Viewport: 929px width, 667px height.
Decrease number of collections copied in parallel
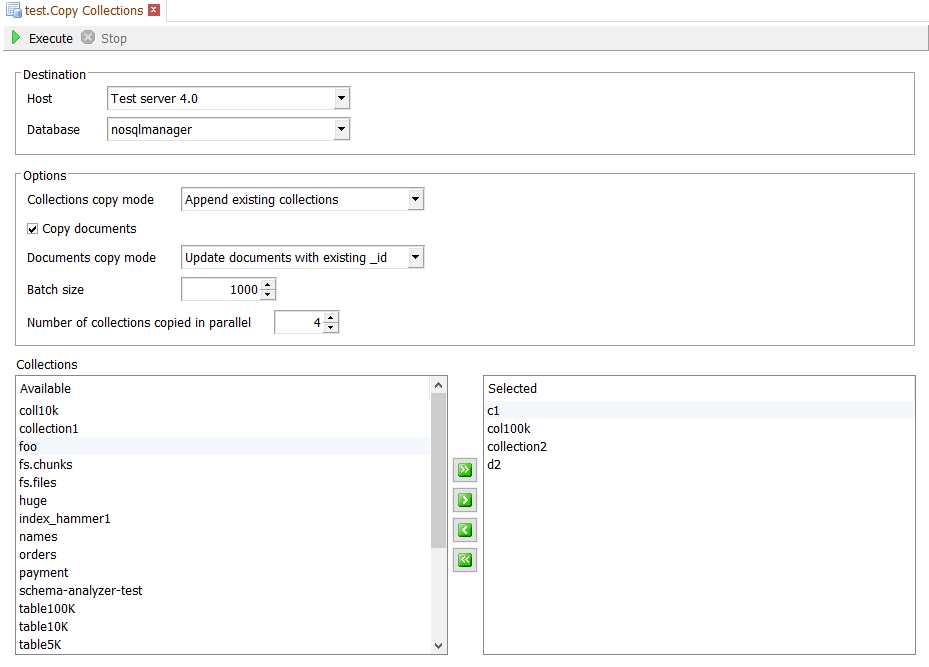[x=332, y=328]
